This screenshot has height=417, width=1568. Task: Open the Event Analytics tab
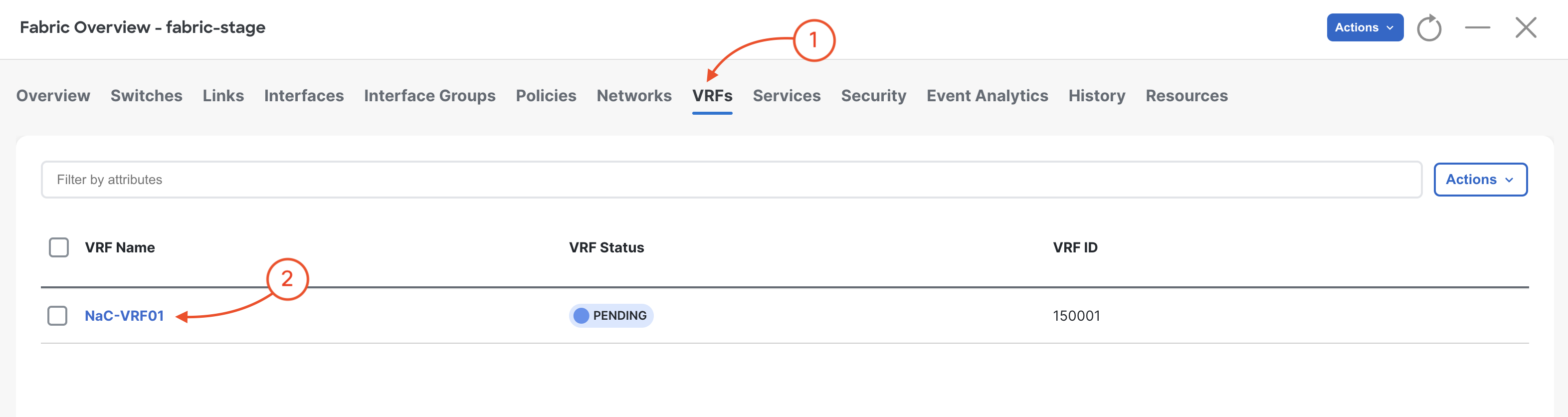(x=986, y=96)
